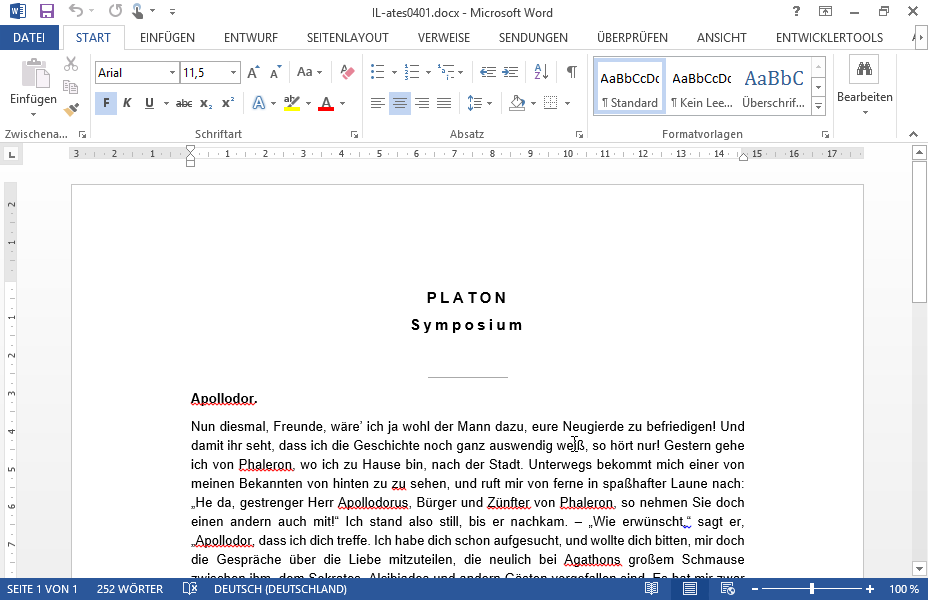928x600 pixels.
Task: Undo the last action
Action: pyautogui.click(x=75, y=11)
